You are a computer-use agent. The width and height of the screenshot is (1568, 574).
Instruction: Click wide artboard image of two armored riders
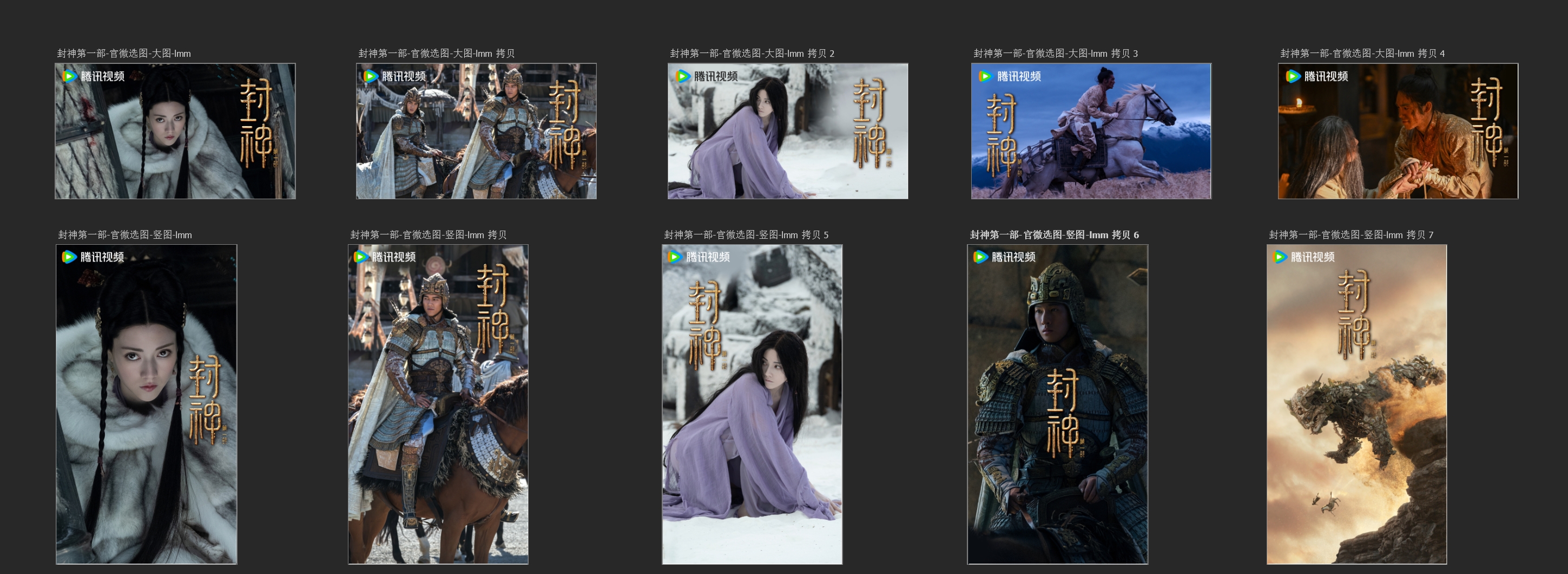[476, 131]
